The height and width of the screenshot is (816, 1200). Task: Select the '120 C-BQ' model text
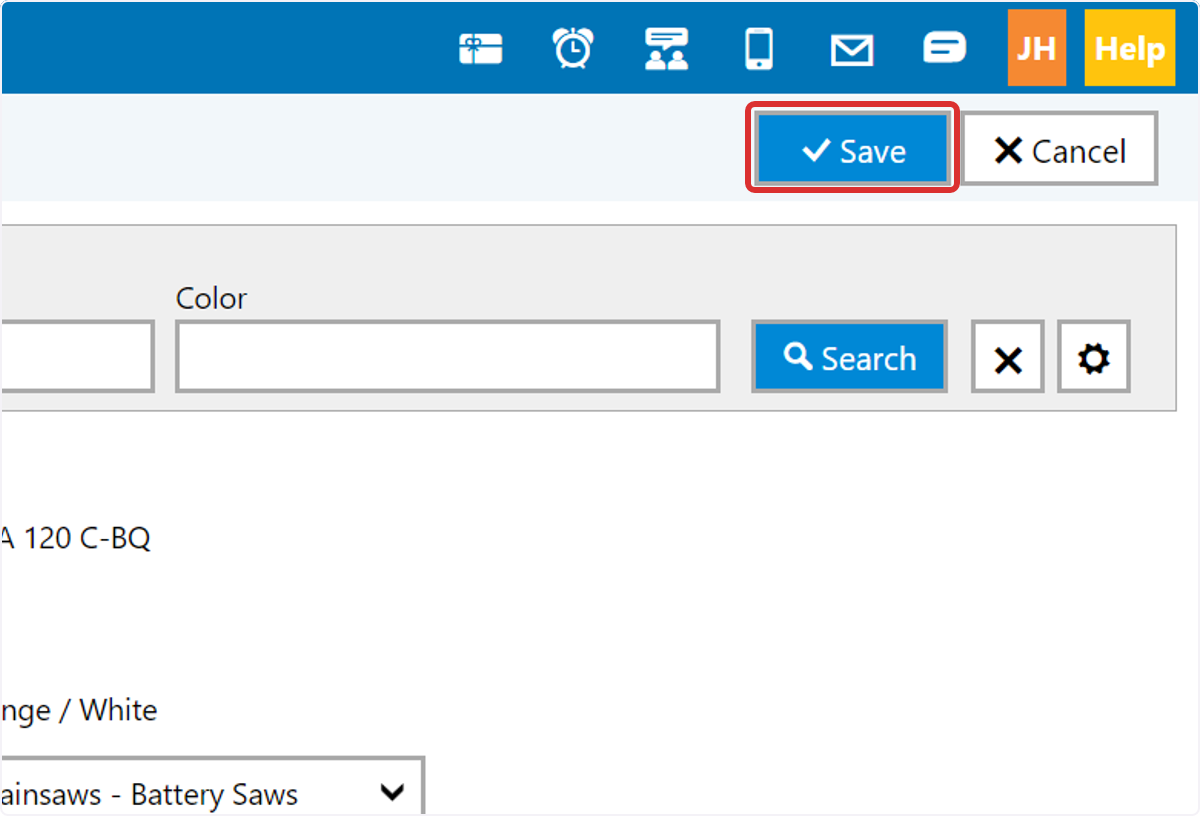tap(87, 539)
